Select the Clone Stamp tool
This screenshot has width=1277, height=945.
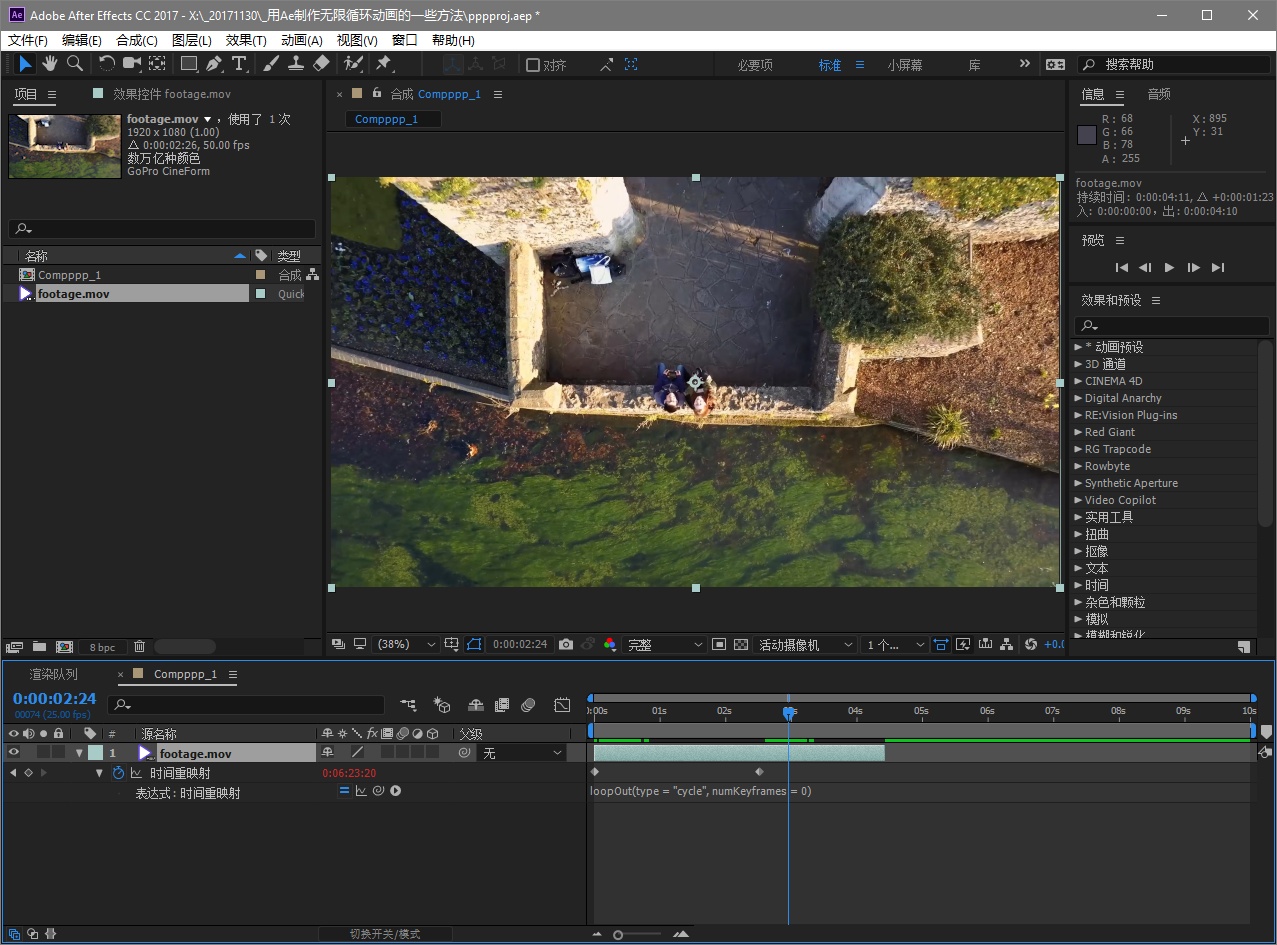click(296, 64)
